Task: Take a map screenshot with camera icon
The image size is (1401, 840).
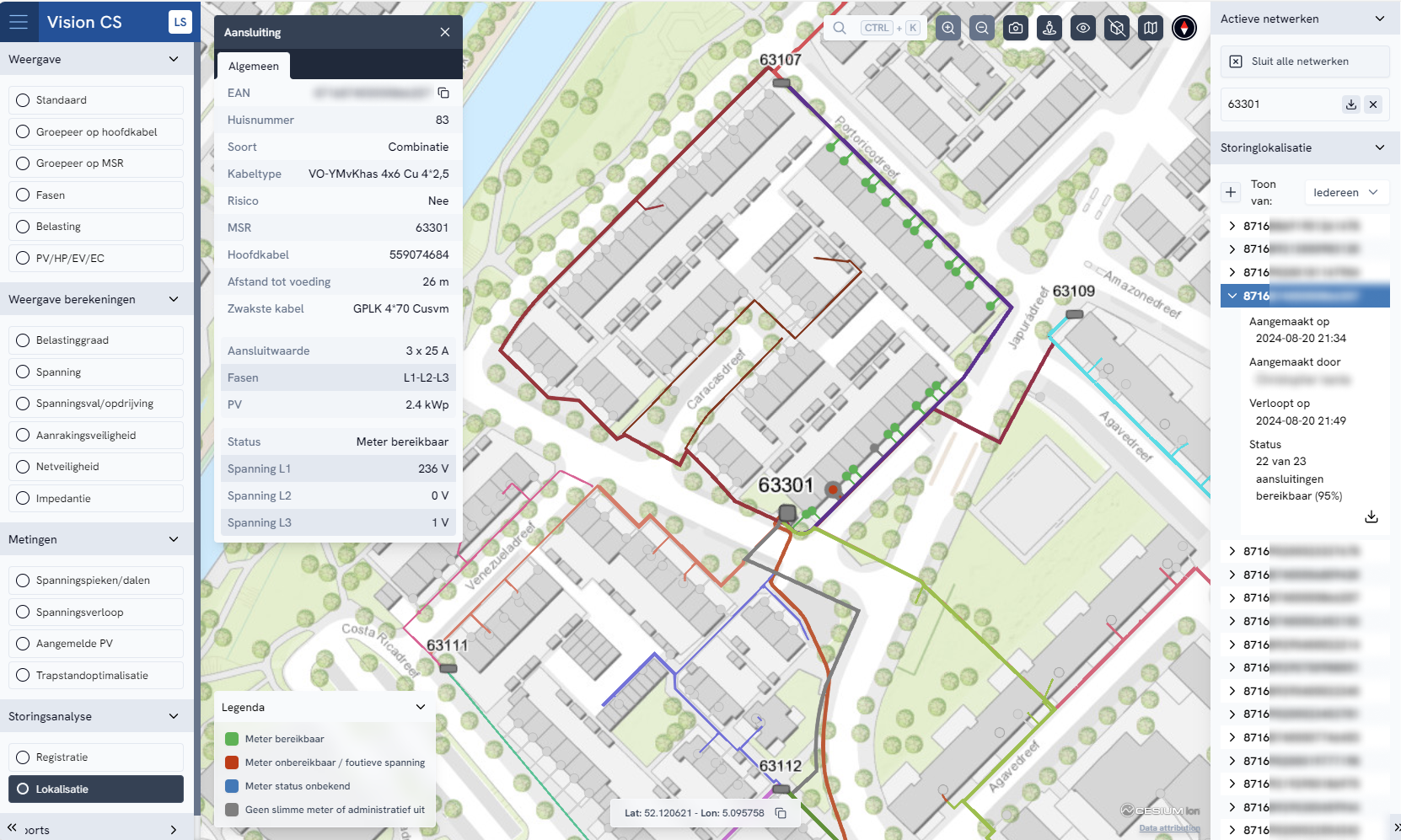Action: click(x=1016, y=28)
